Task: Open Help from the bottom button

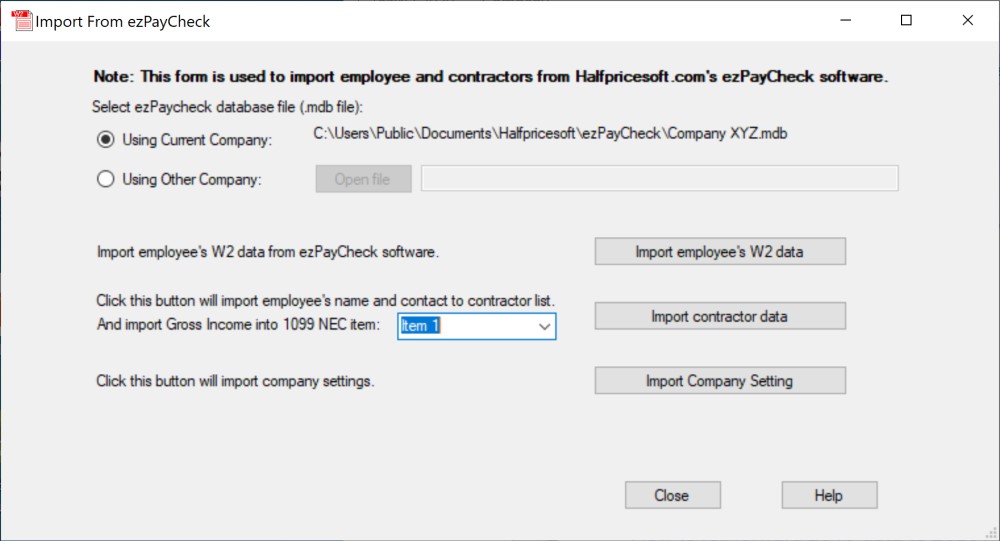Action: click(829, 495)
